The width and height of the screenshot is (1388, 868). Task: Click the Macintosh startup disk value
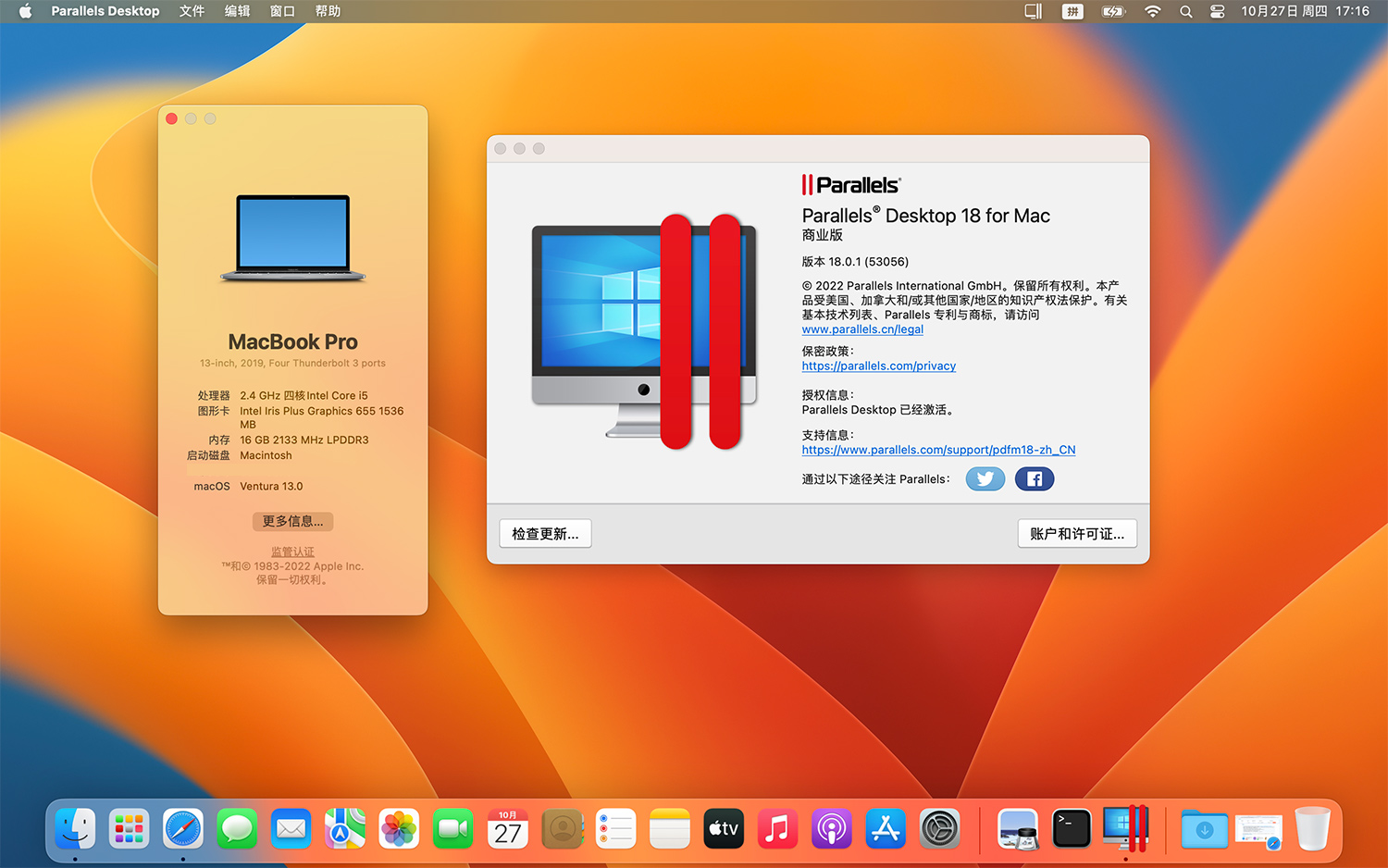[266, 455]
